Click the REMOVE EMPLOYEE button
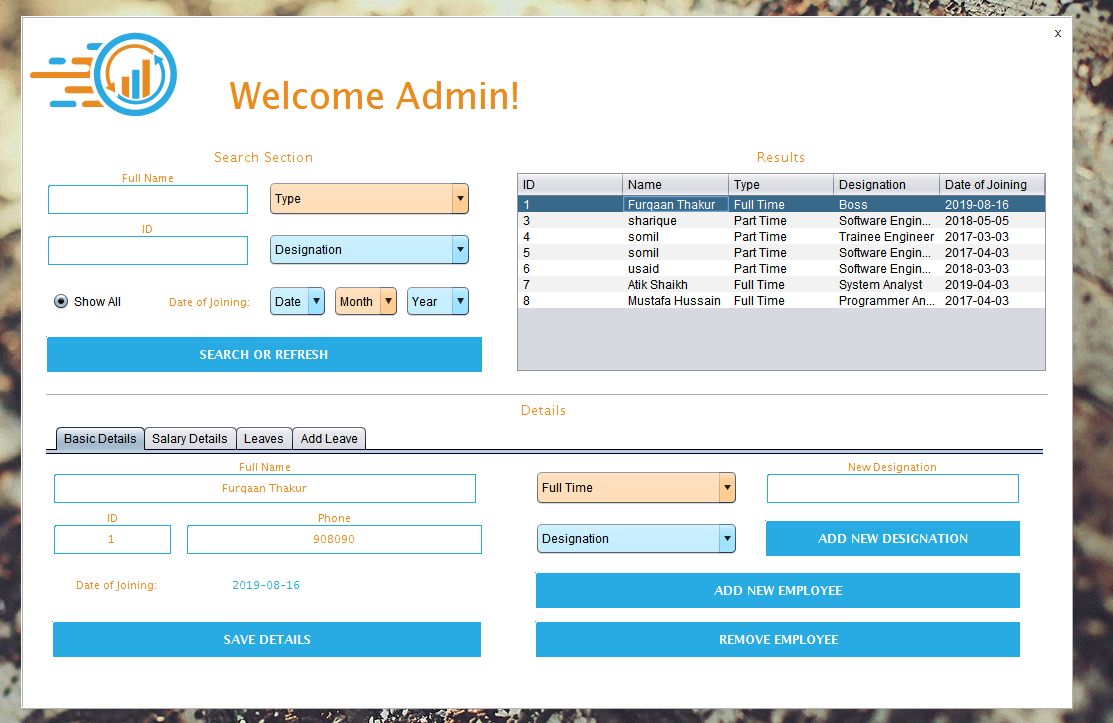This screenshot has height=723, width=1113. [778, 639]
